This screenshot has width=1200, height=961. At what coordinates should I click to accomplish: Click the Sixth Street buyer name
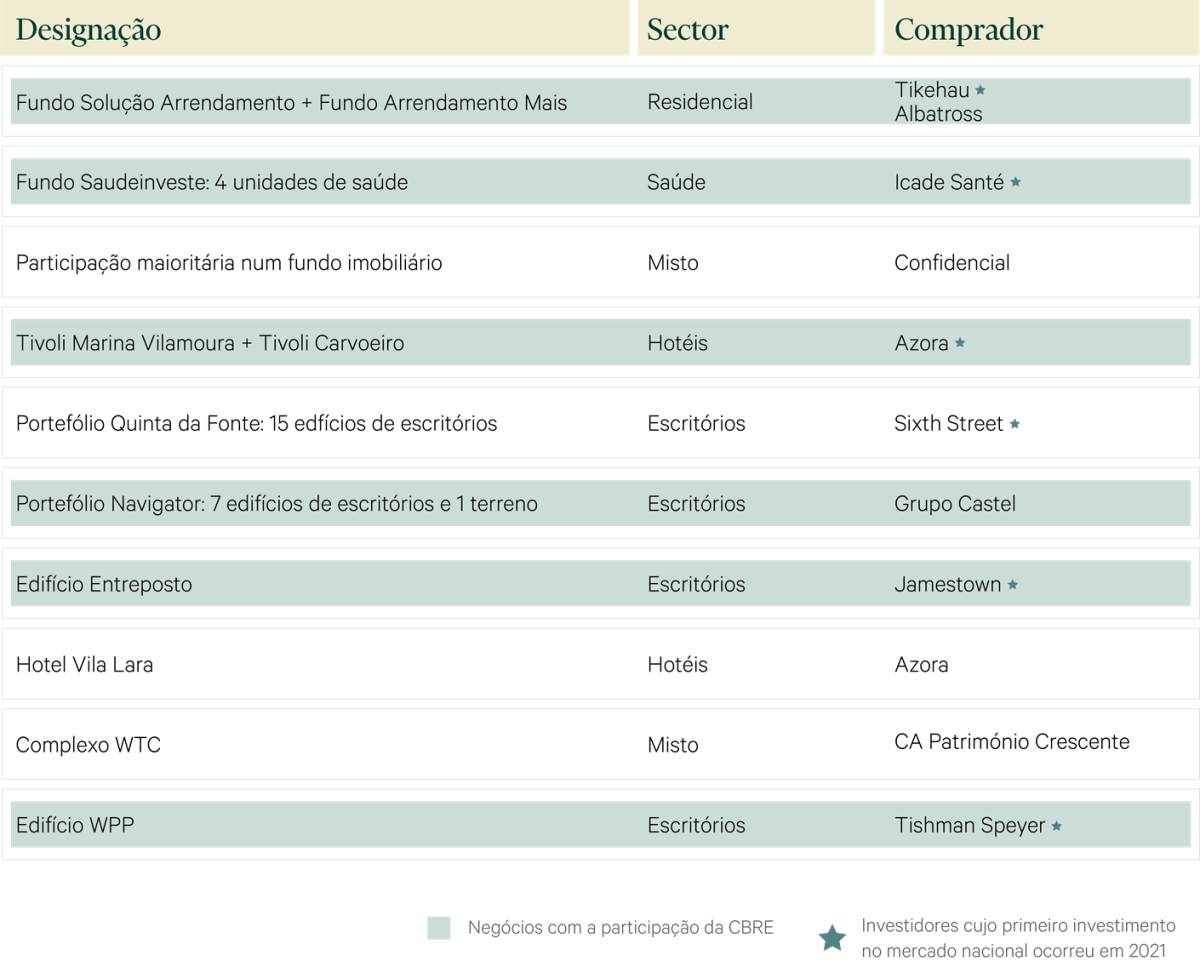(x=949, y=424)
